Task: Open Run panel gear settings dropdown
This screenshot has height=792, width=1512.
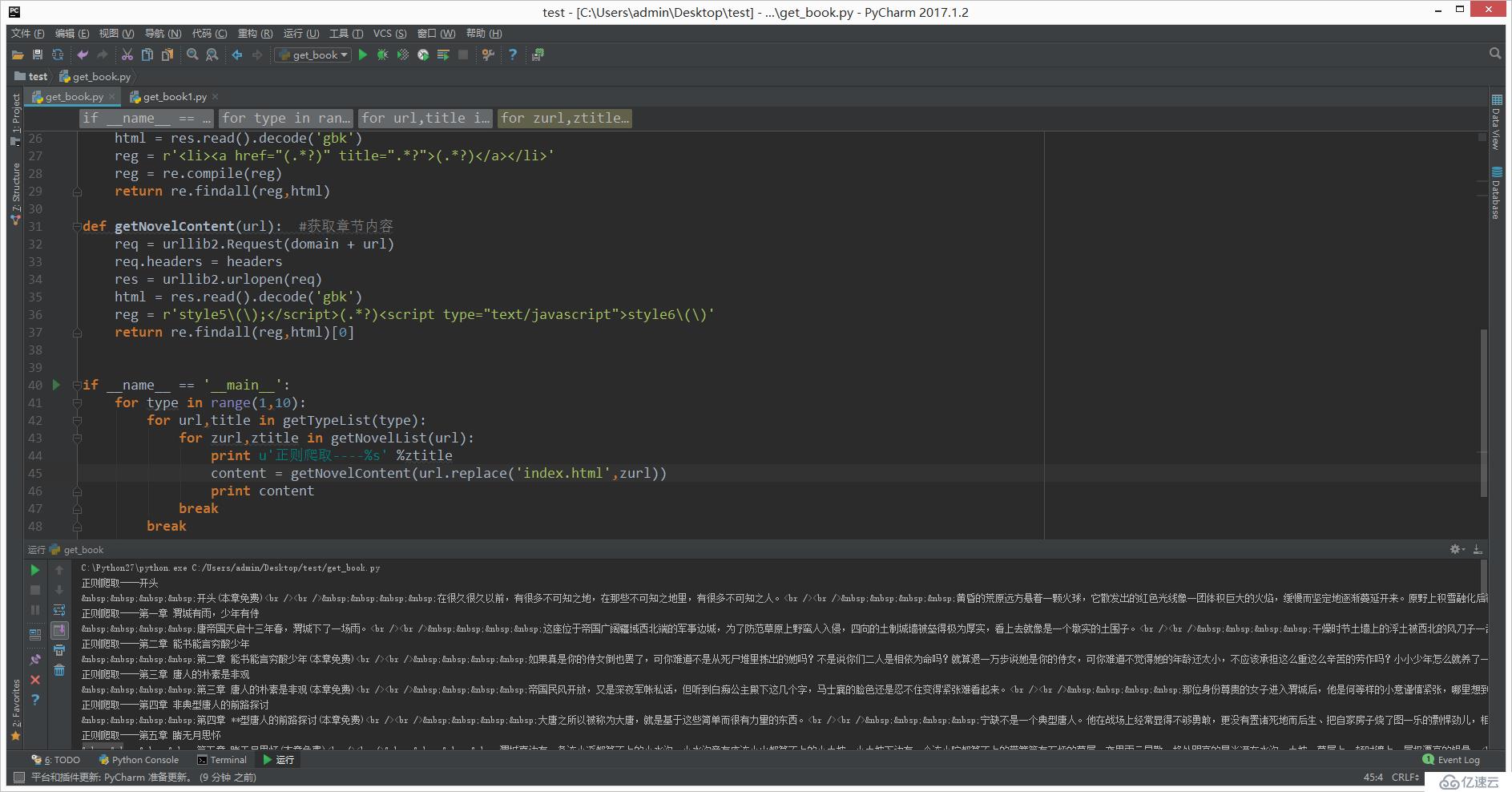Action: click(x=1458, y=549)
